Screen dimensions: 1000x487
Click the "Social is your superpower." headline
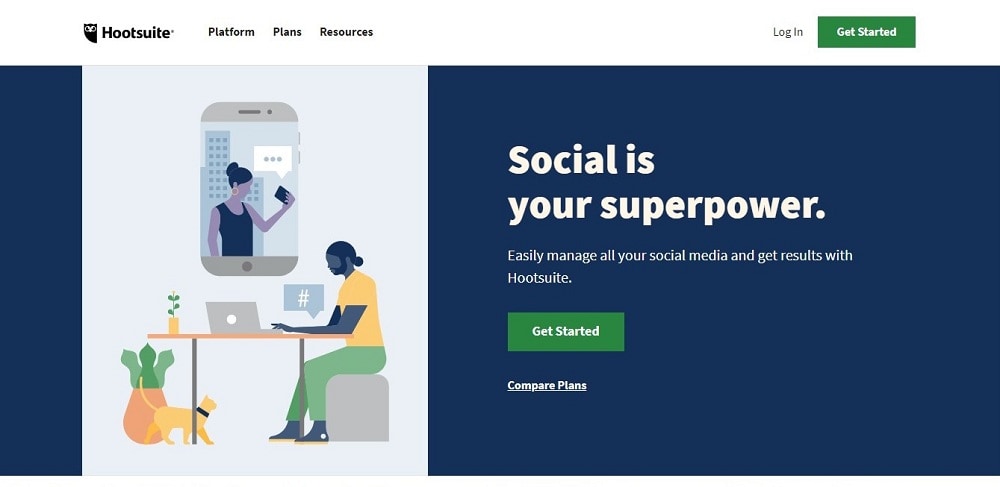(x=666, y=182)
